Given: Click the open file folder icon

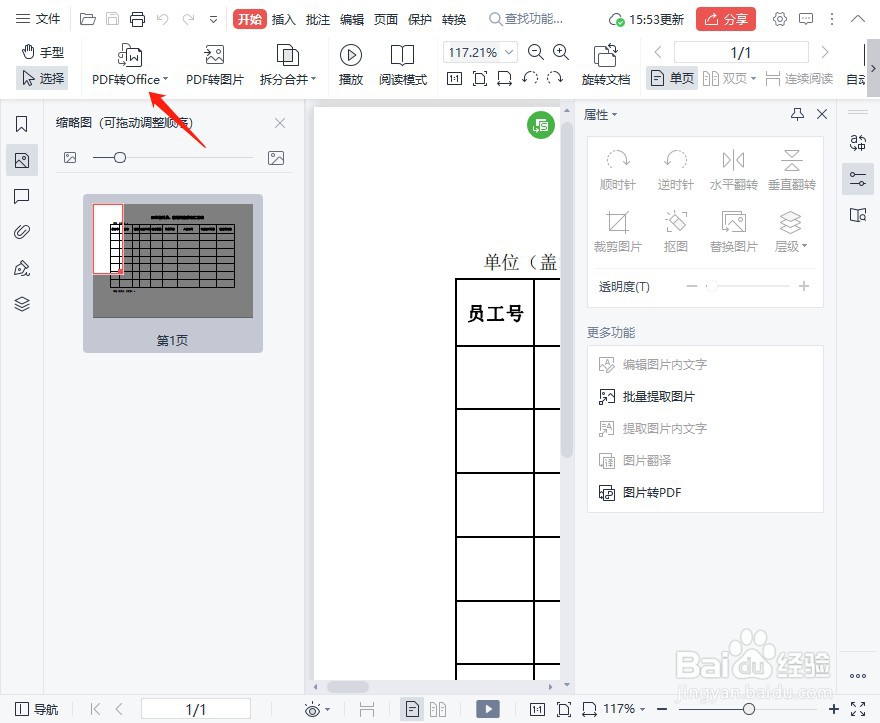Looking at the screenshot, I should [x=88, y=20].
